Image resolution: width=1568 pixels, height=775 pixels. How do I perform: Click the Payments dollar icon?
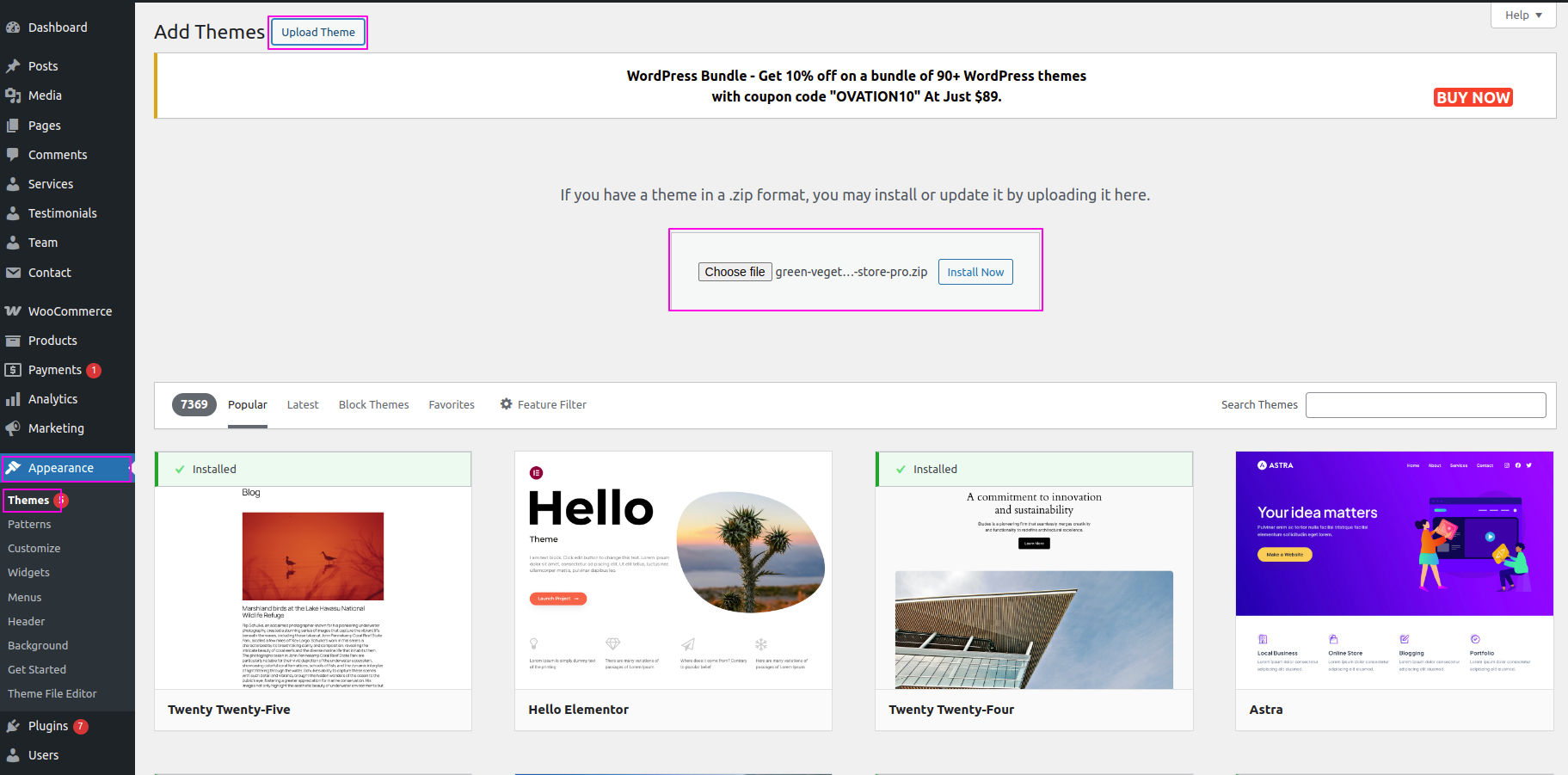tap(13, 370)
